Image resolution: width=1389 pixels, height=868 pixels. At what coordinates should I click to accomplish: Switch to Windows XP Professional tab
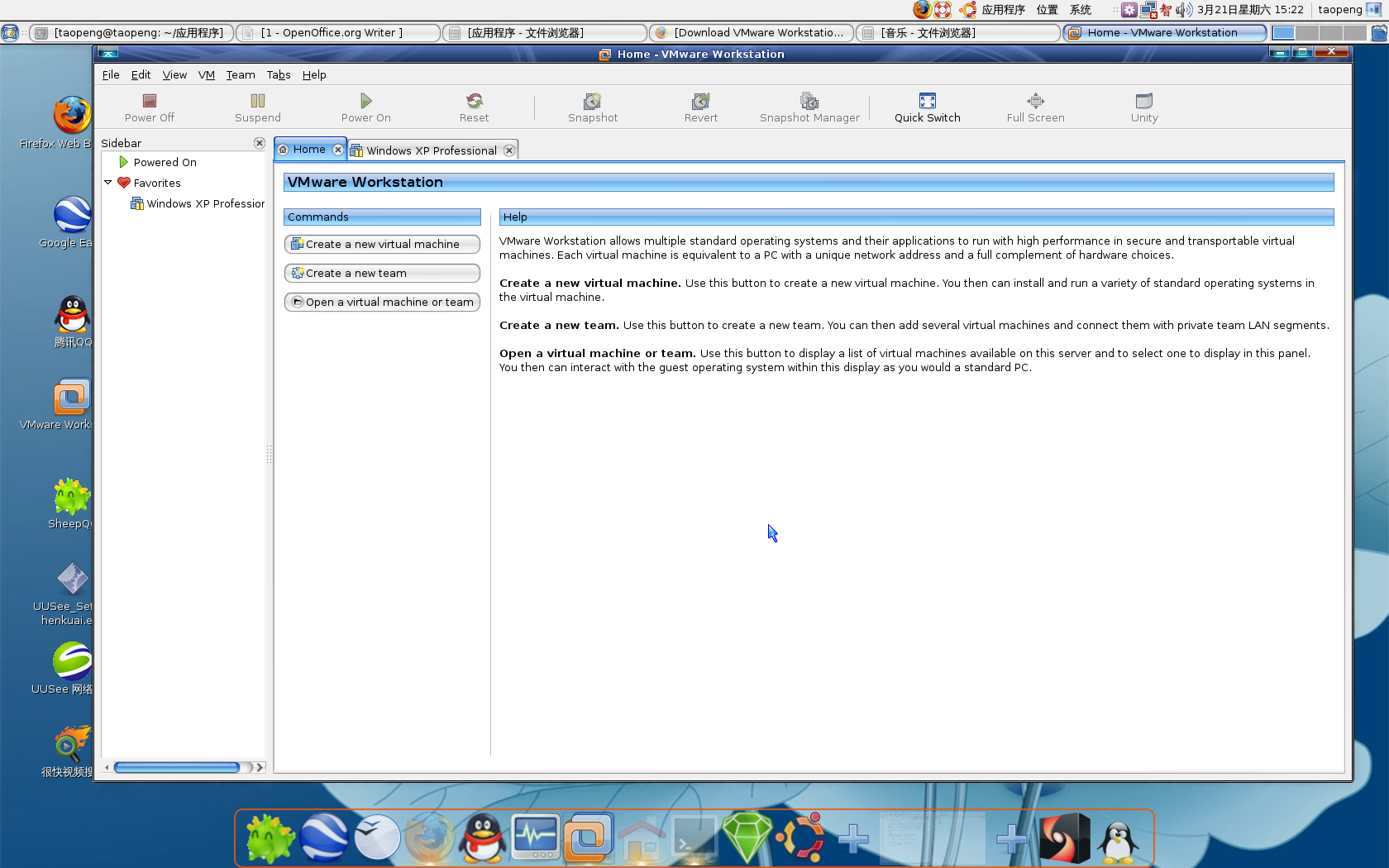432,150
